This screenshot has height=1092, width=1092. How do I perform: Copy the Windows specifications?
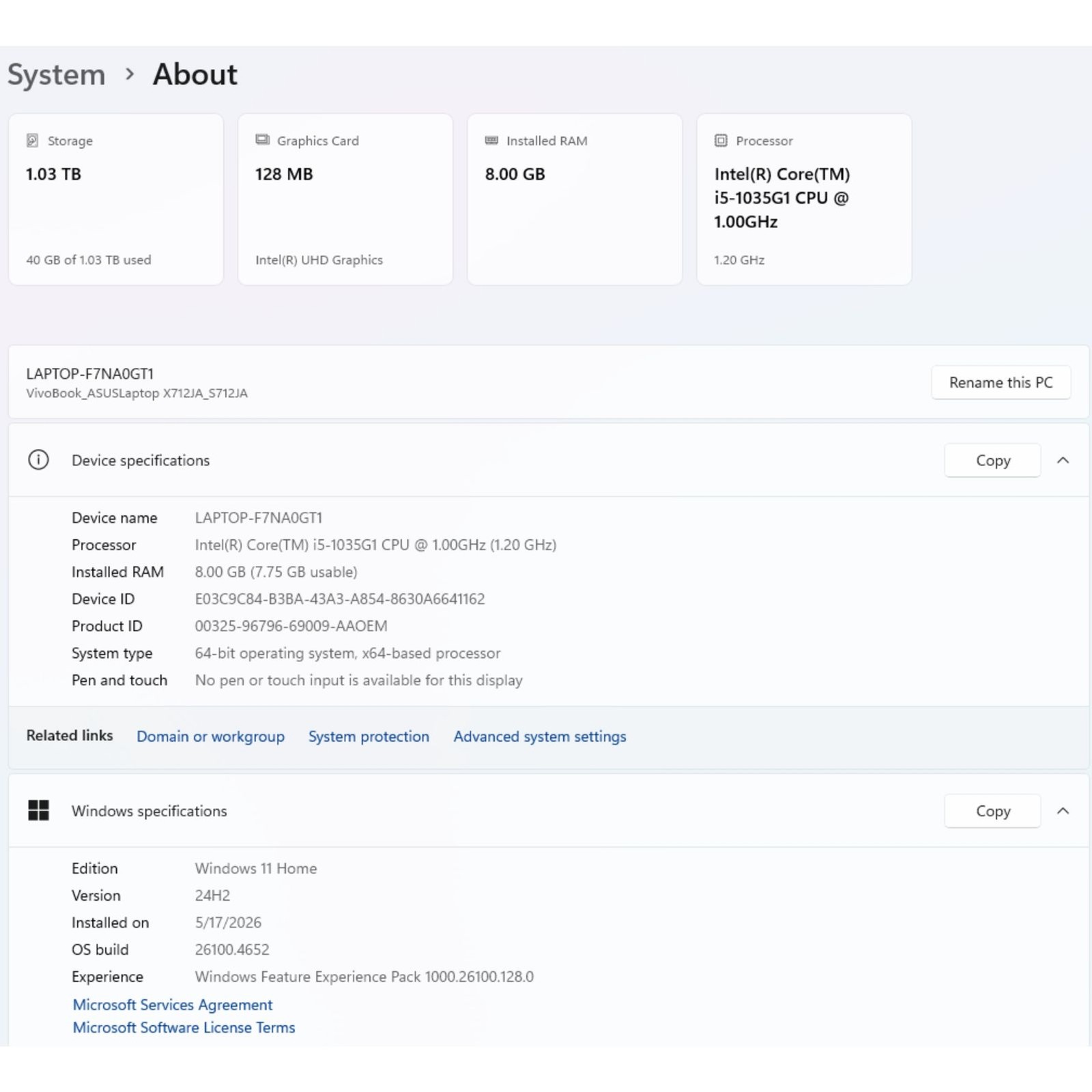(992, 811)
